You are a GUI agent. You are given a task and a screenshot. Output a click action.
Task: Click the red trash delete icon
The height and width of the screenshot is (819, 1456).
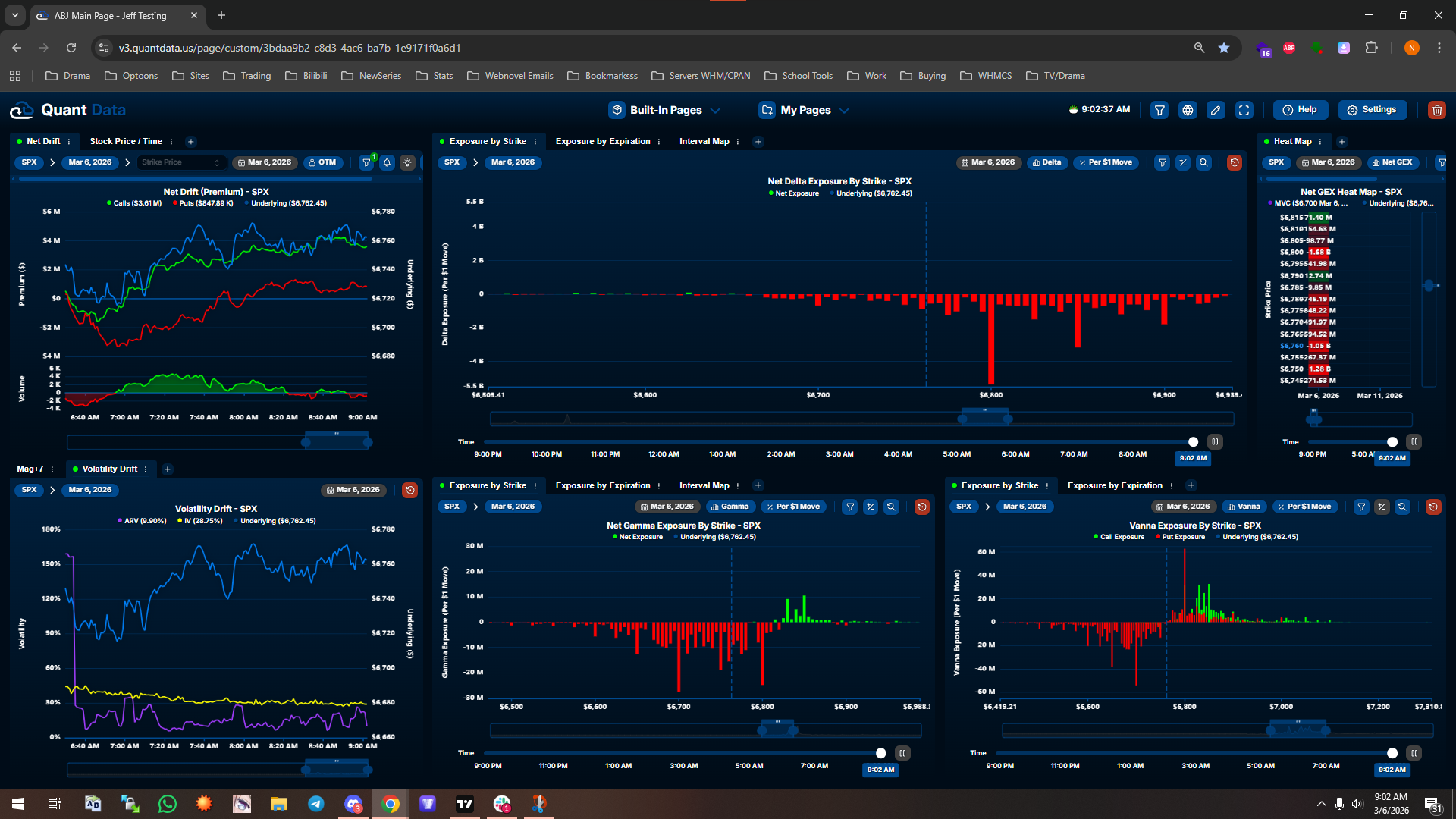pos(1436,111)
